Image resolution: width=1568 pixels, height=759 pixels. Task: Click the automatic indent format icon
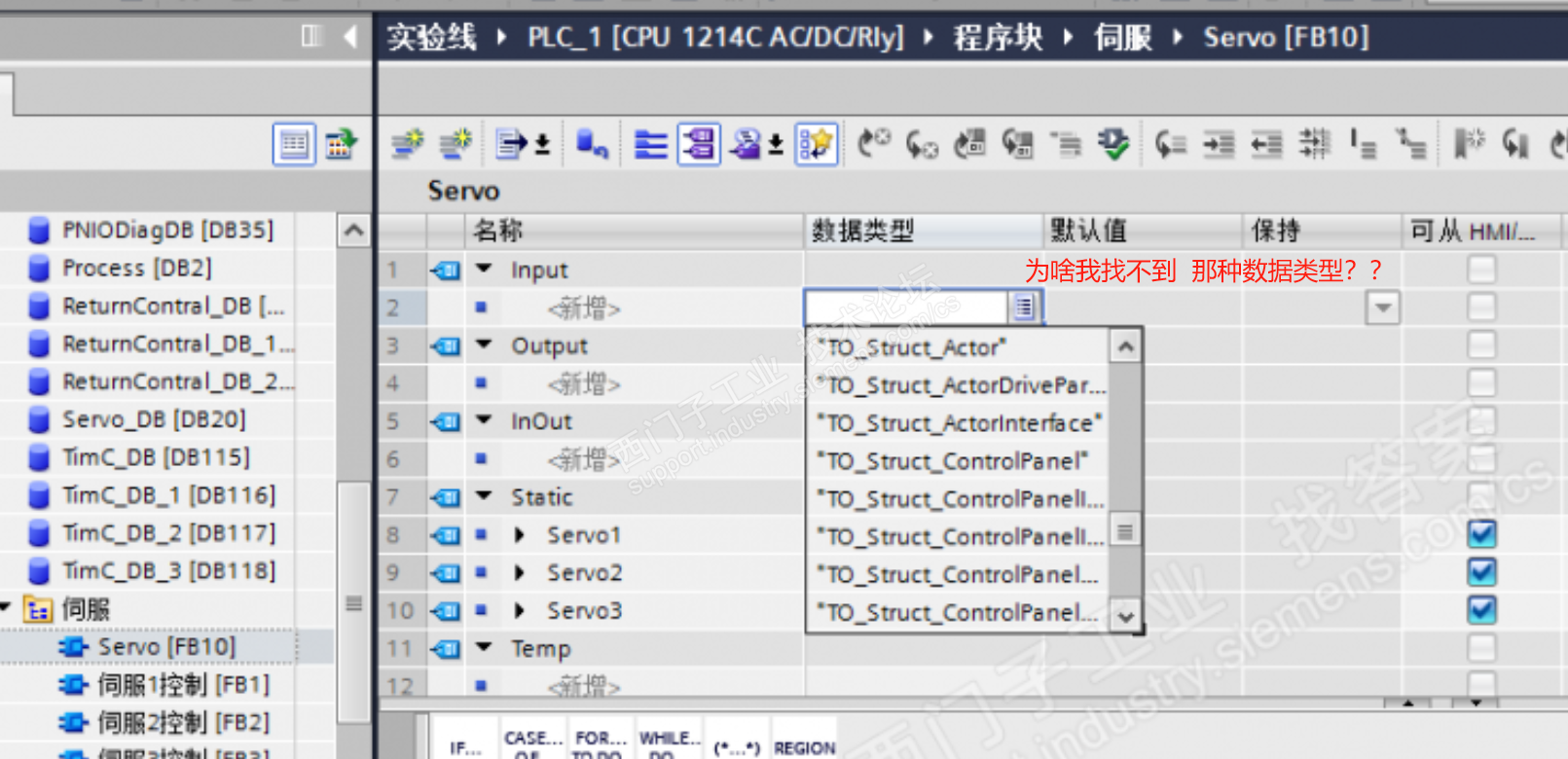(x=1315, y=145)
